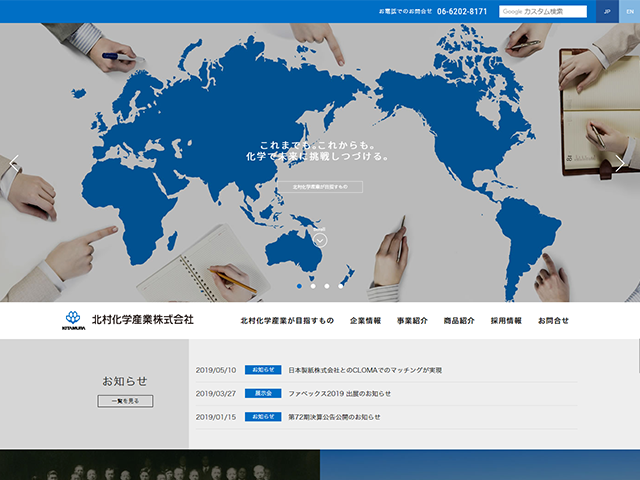
Task: Go to the previous slide with left arrow
Action: (14, 163)
